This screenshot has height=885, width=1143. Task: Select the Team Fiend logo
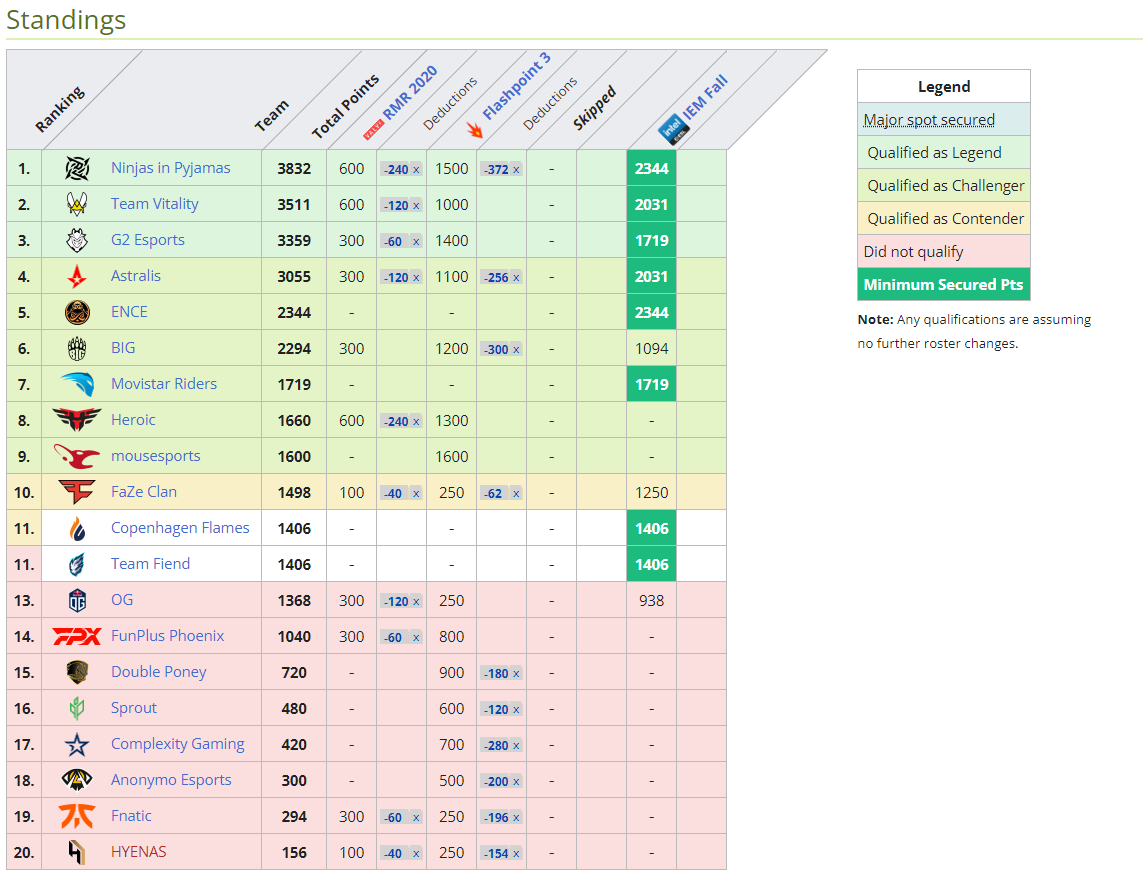coord(77,564)
